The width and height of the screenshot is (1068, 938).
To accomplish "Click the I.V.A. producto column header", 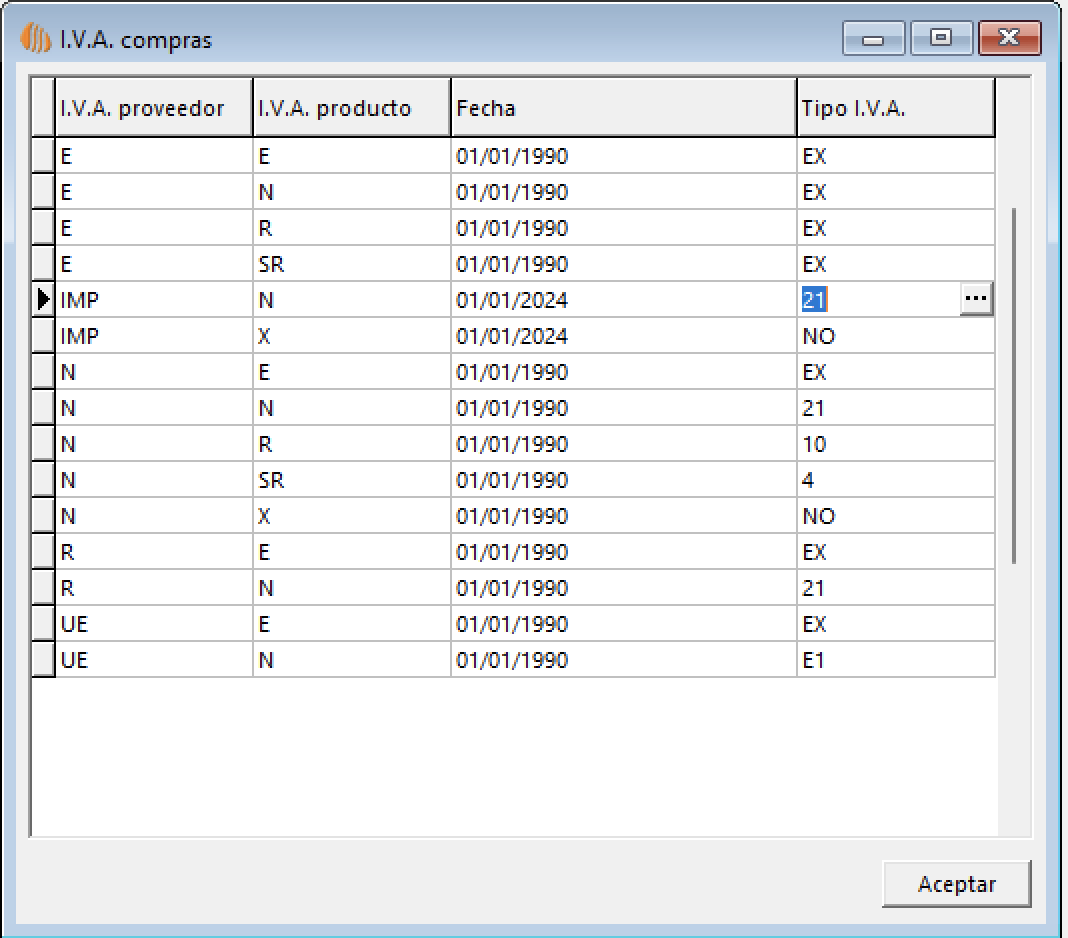I will [351, 108].
